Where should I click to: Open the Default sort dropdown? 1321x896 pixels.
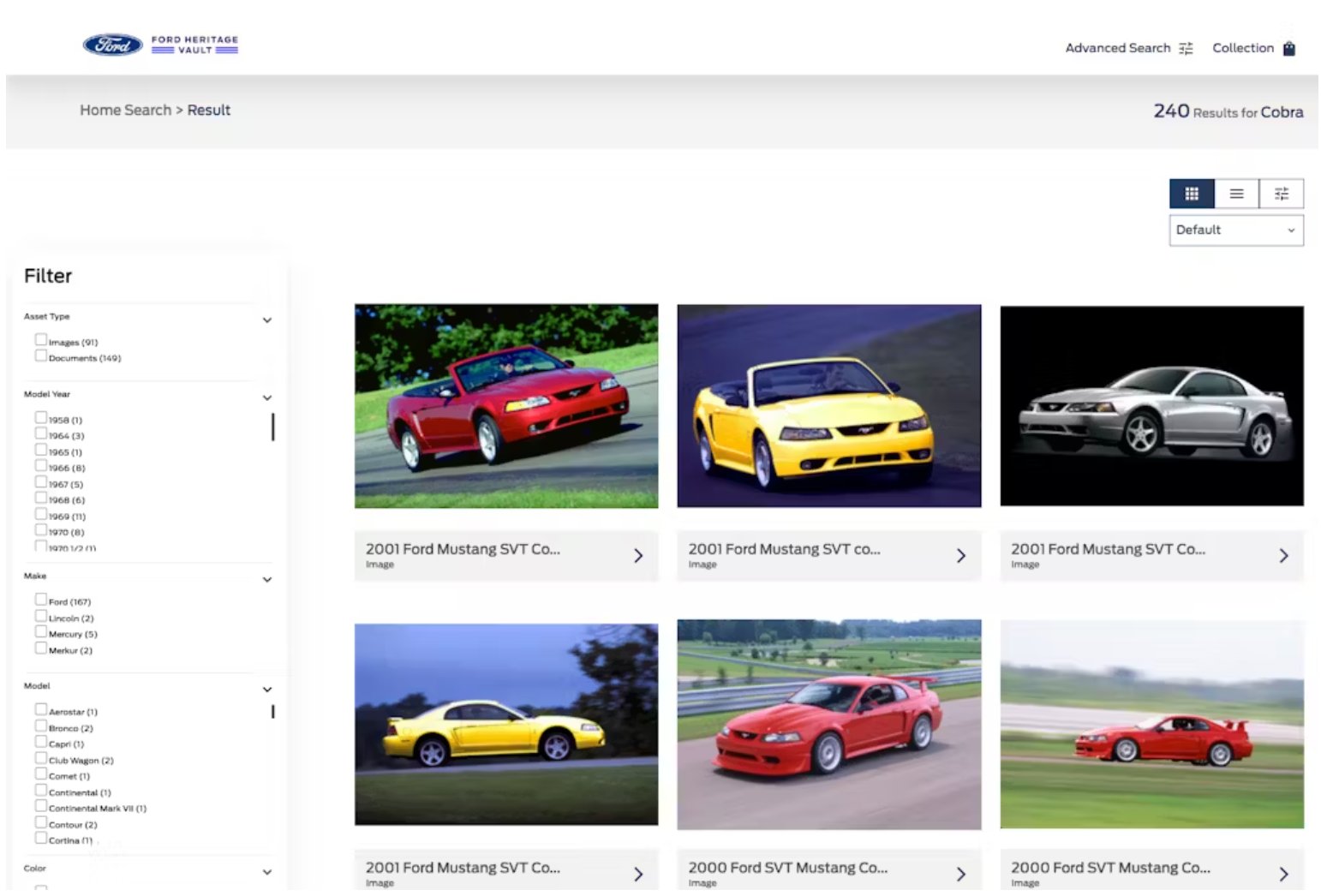1236,230
